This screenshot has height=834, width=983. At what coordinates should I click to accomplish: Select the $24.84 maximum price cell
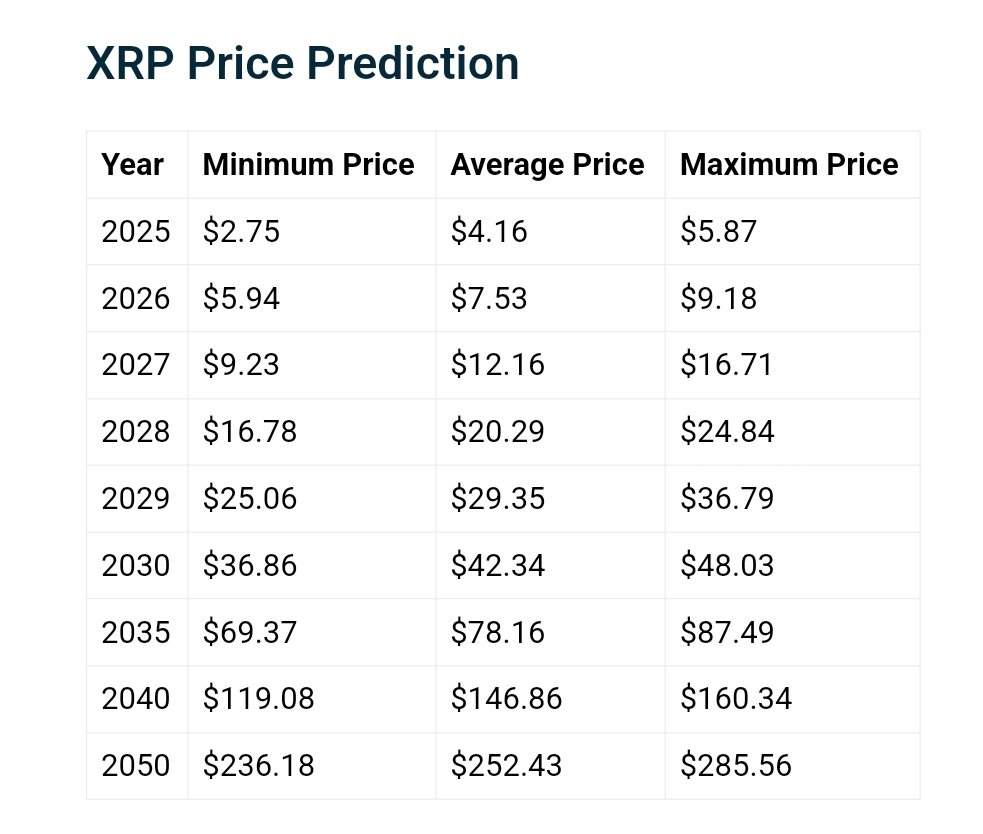(727, 432)
